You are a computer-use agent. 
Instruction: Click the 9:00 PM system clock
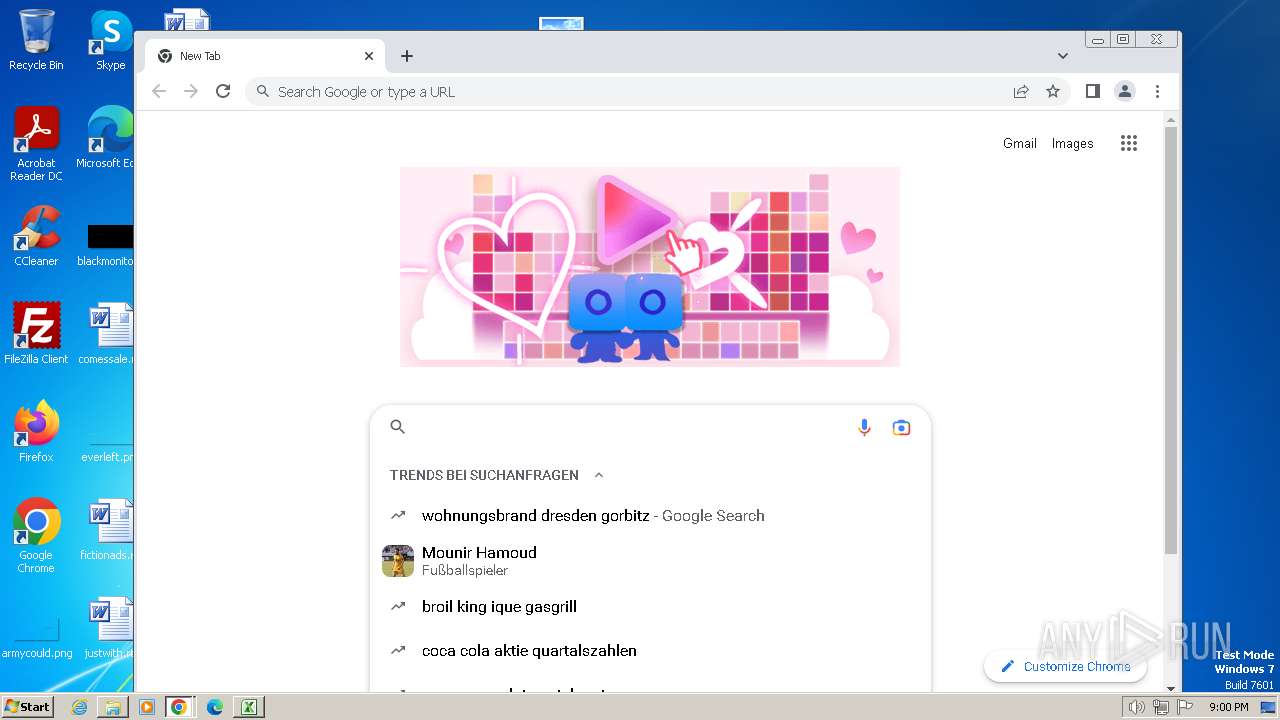1228,707
